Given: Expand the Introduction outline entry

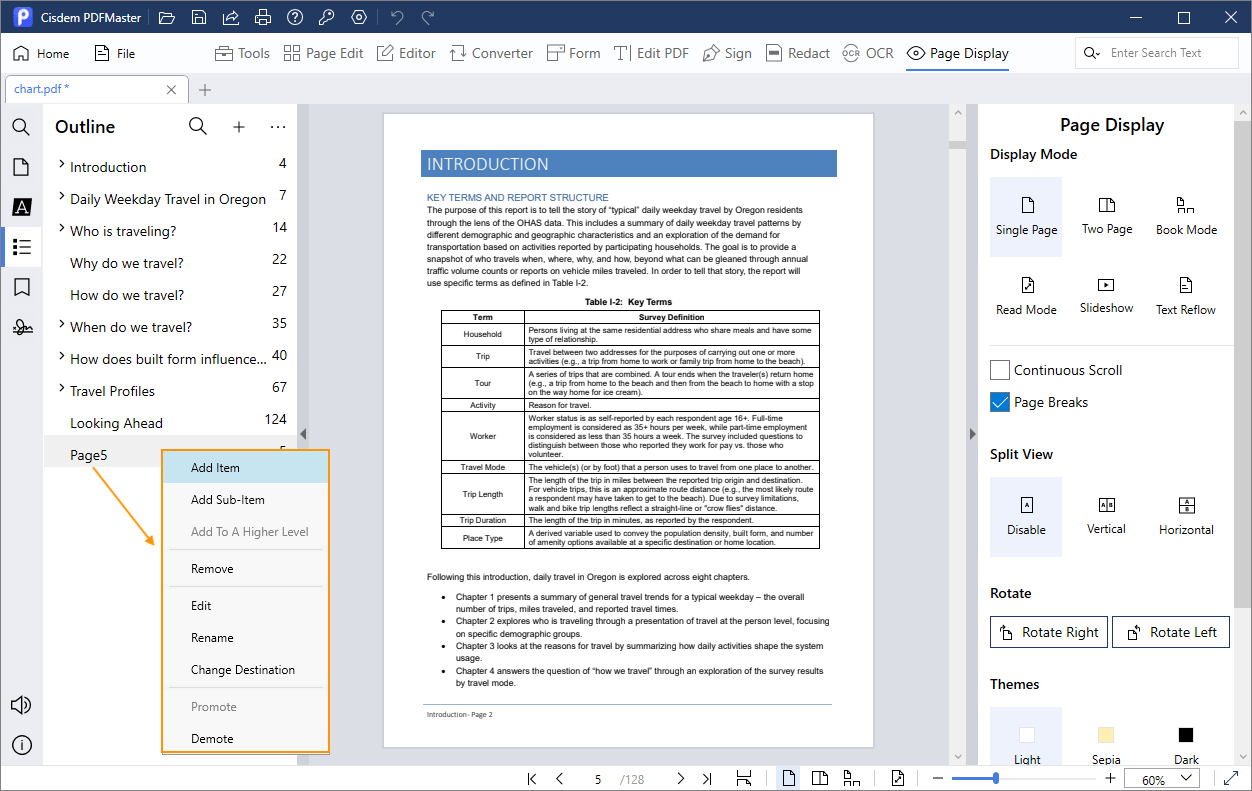Looking at the screenshot, I should point(61,166).
